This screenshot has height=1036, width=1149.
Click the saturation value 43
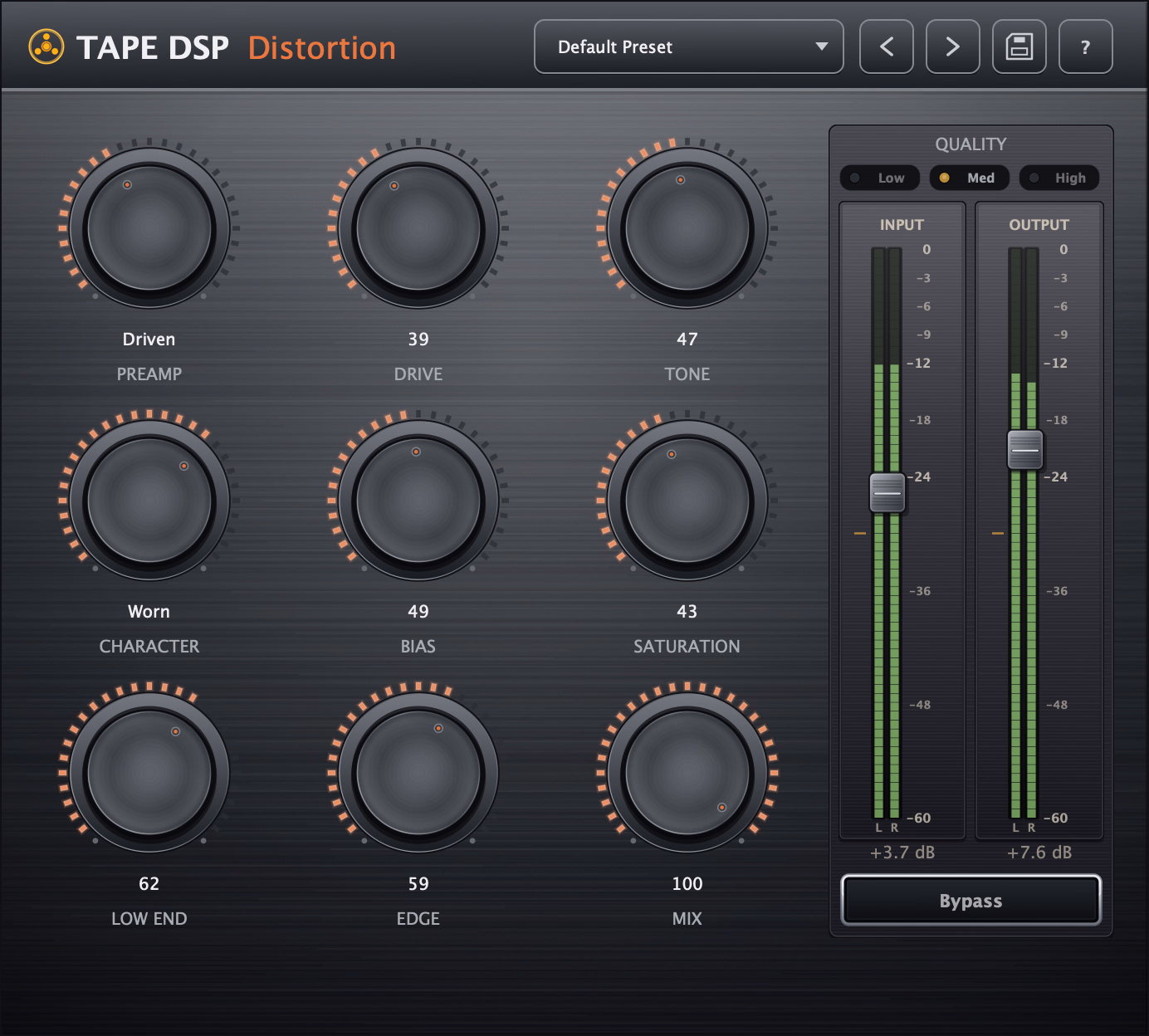tap(687, 612)
